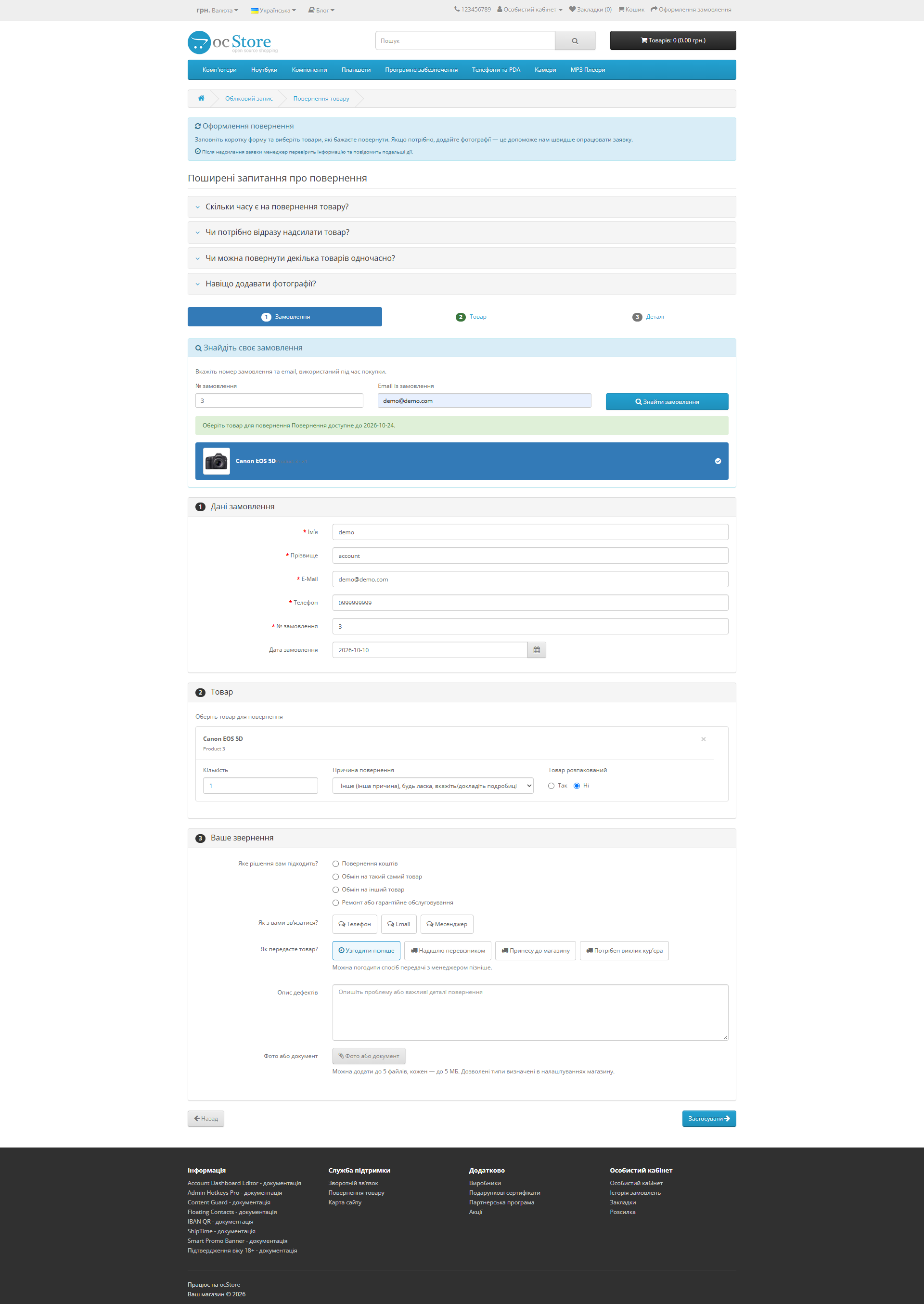The height and width of the screenshot is (1304, 924).
Task: Open the Валюта currency dropdown
Action: (218, 10)
